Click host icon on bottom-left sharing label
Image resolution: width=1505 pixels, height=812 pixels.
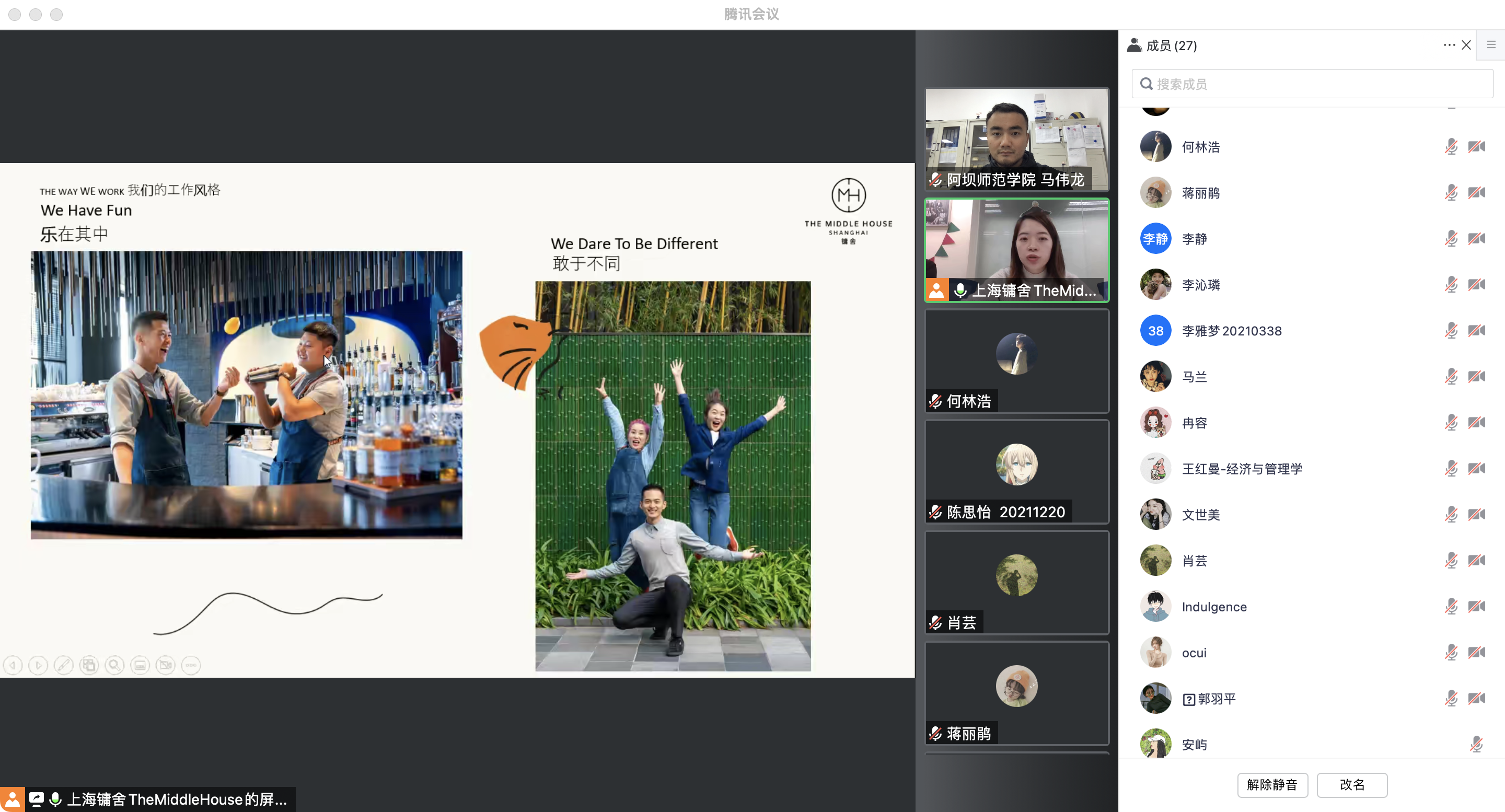(12, 799)
